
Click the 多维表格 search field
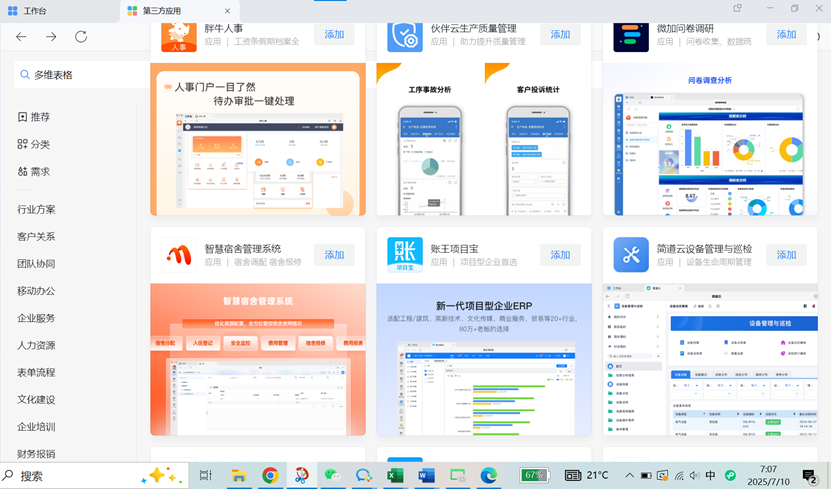click(82, 75)
